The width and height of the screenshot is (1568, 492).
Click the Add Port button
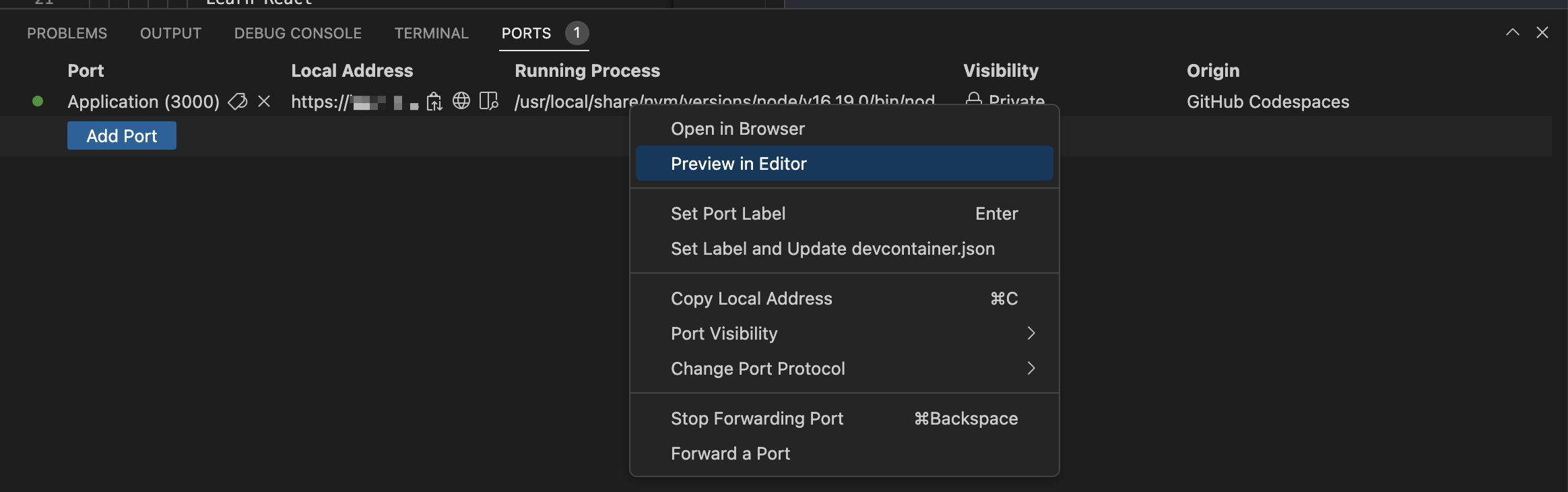coord(122,135)
